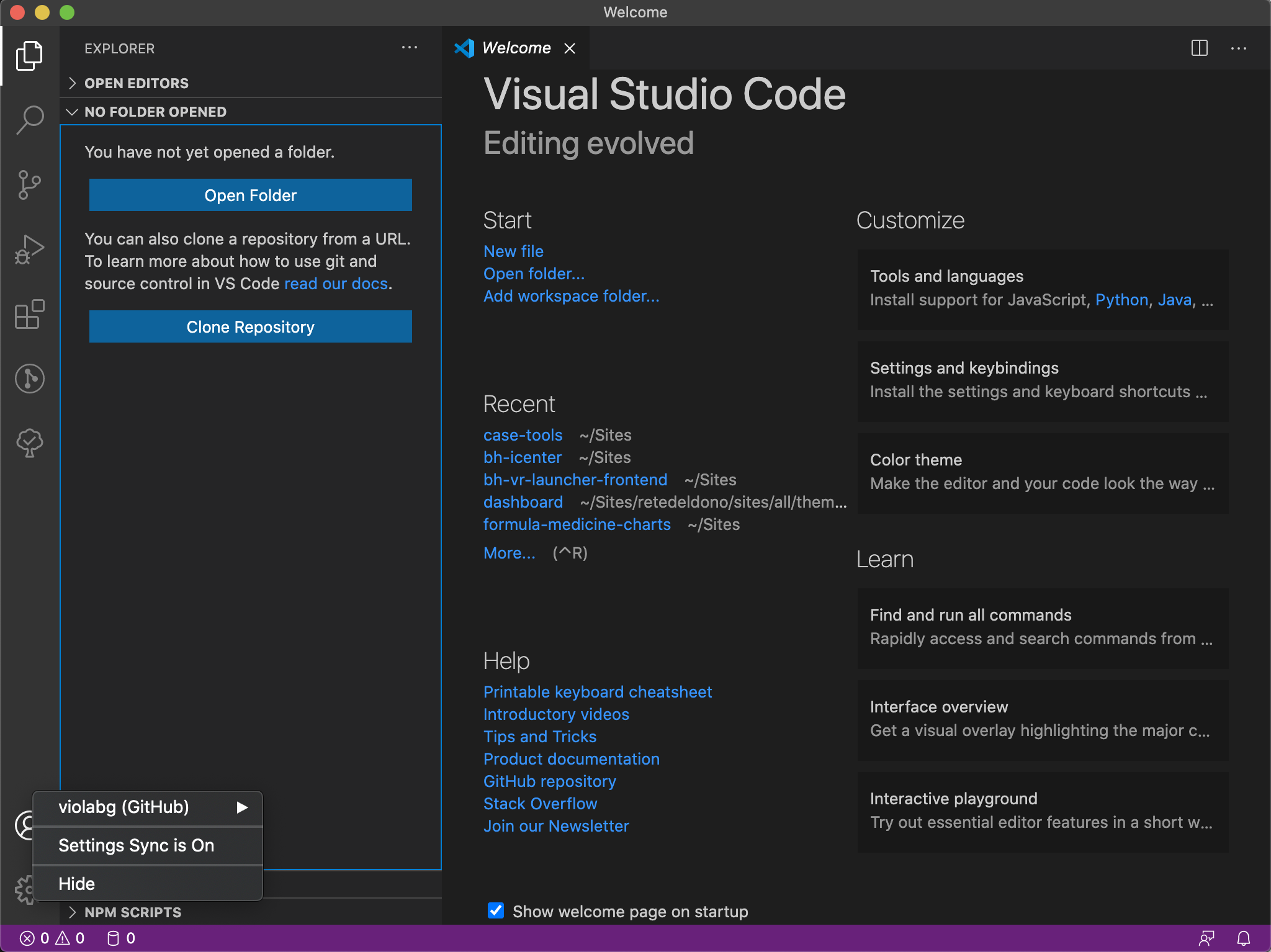The width and height of the screenshot is (1271, 952).
Task: Click the Clone Repository button
Action: point(250,326)
